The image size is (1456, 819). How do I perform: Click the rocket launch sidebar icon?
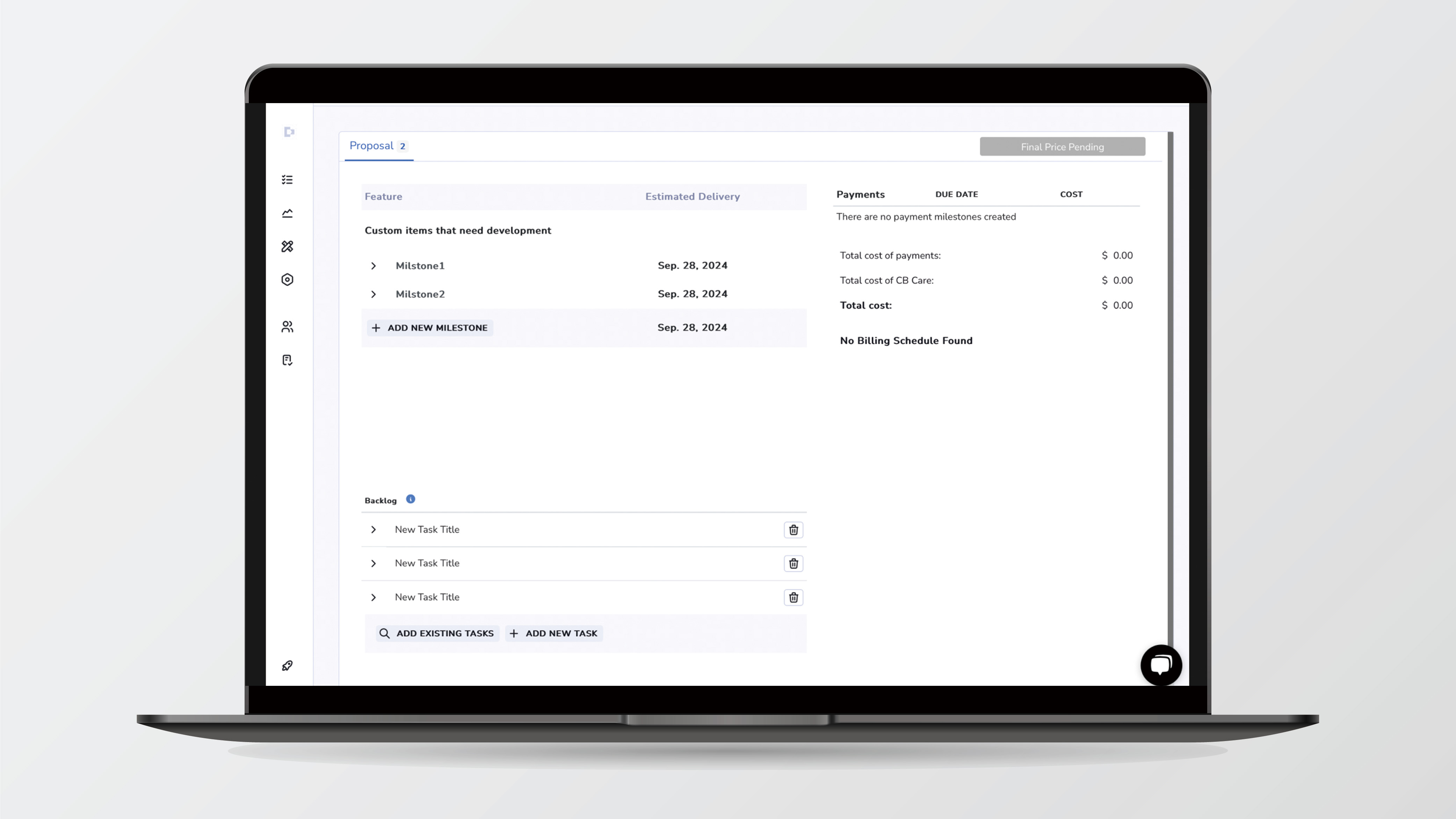(287, 666)
